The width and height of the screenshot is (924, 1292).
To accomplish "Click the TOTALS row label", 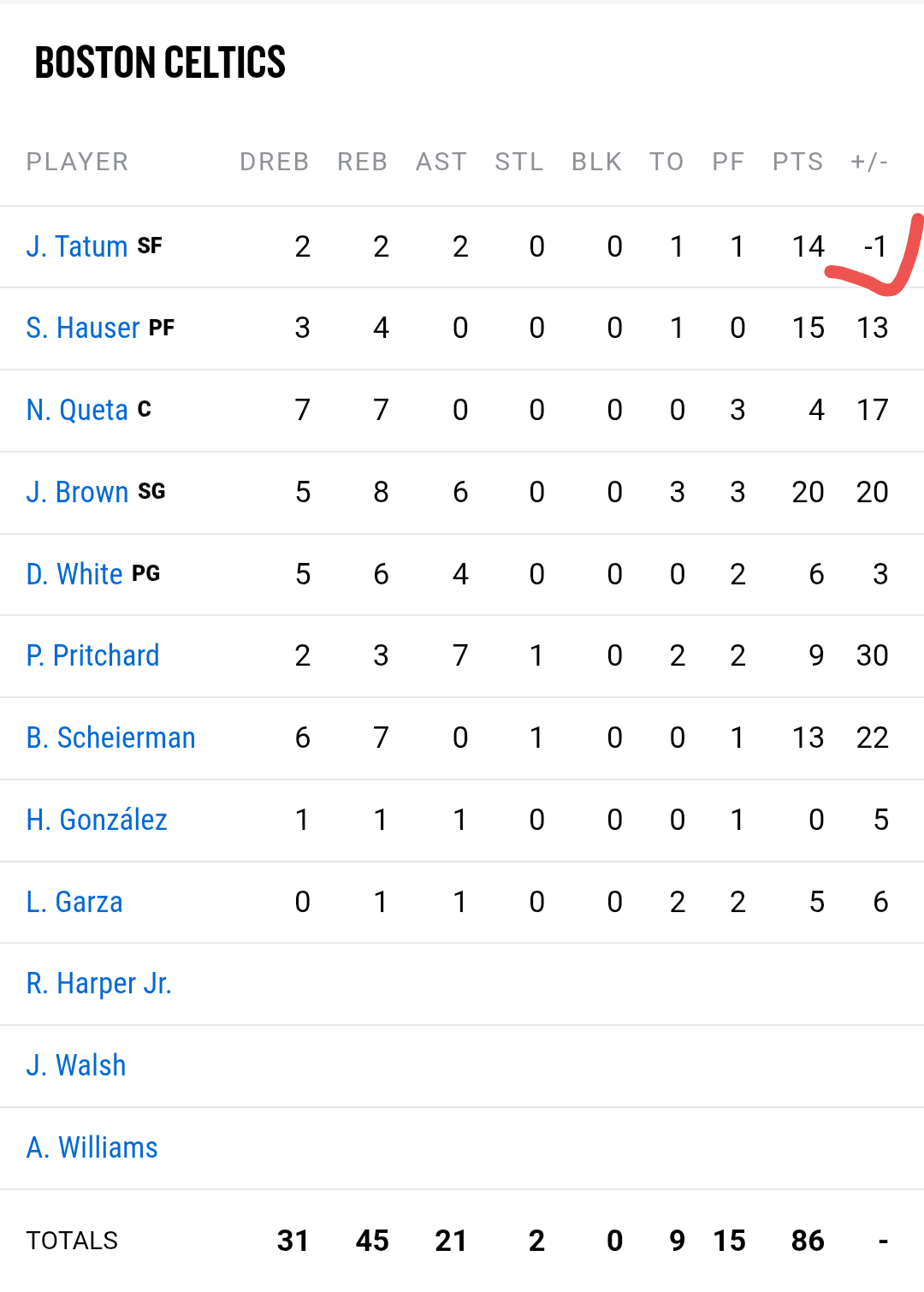I will pos(72,1241).
